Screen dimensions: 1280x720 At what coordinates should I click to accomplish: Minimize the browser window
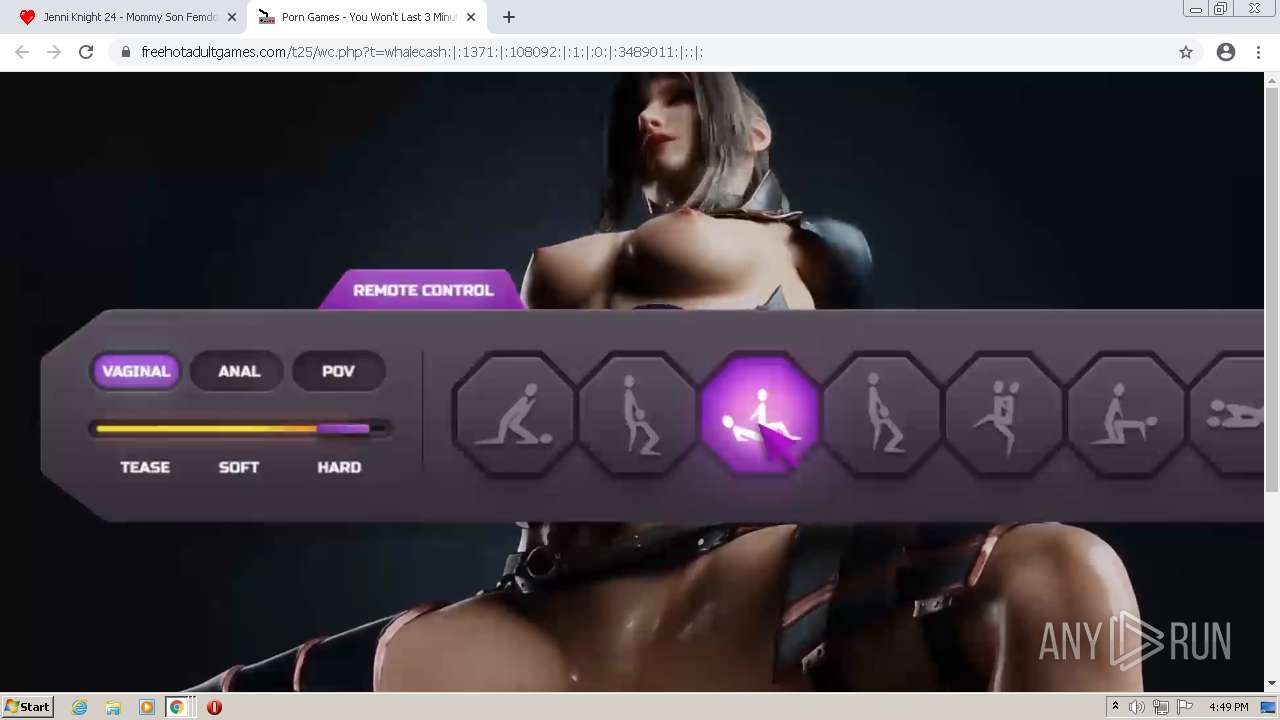point(1195,9)
